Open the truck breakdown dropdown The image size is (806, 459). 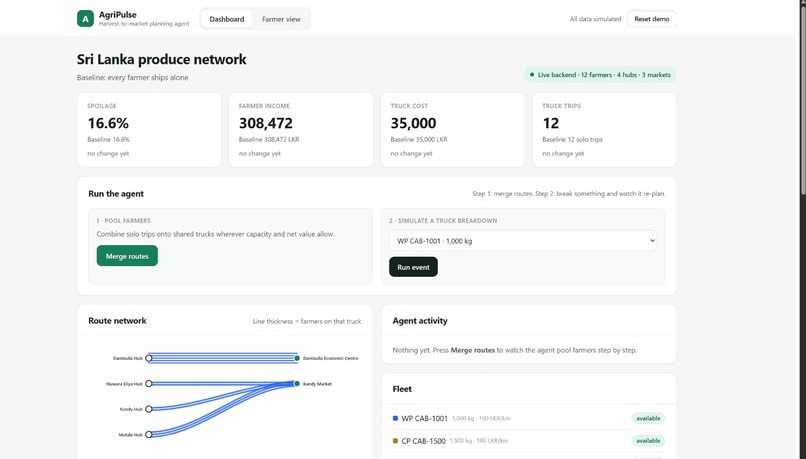(523, 241)
